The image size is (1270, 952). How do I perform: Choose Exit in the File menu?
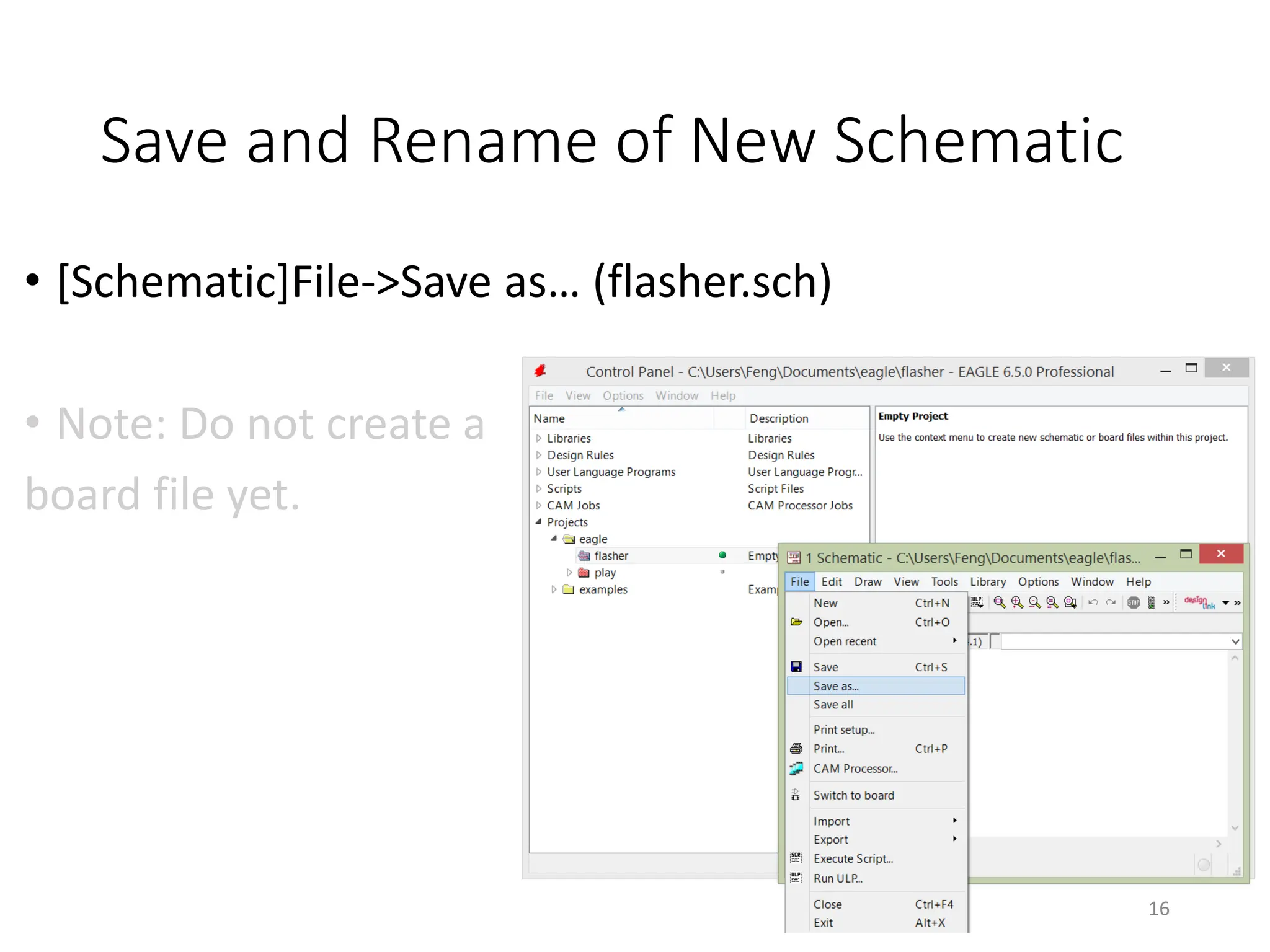click(x=876, y=922)
